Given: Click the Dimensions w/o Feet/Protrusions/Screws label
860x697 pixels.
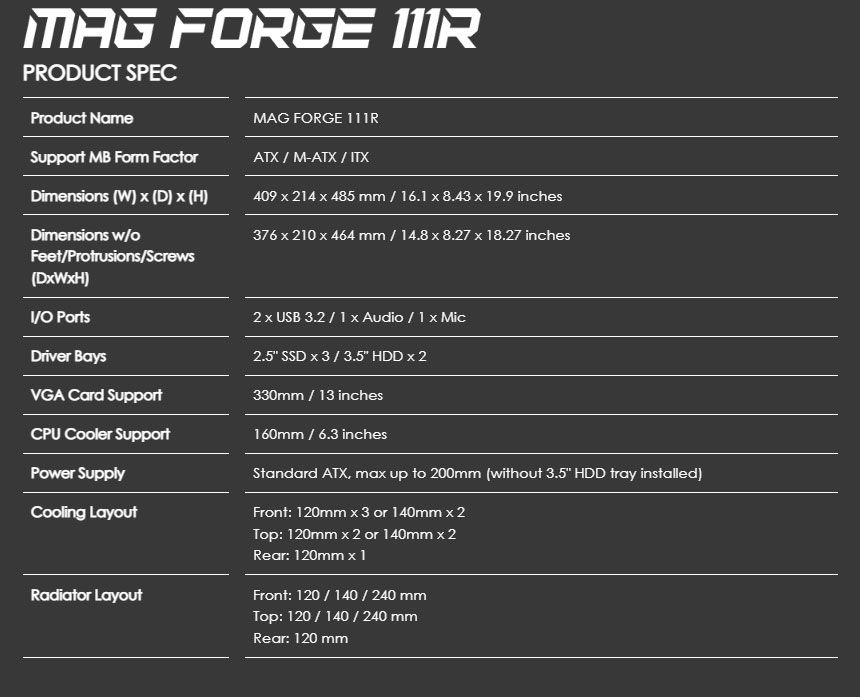Looking at the screenshot, I should (x=112, y=256).
